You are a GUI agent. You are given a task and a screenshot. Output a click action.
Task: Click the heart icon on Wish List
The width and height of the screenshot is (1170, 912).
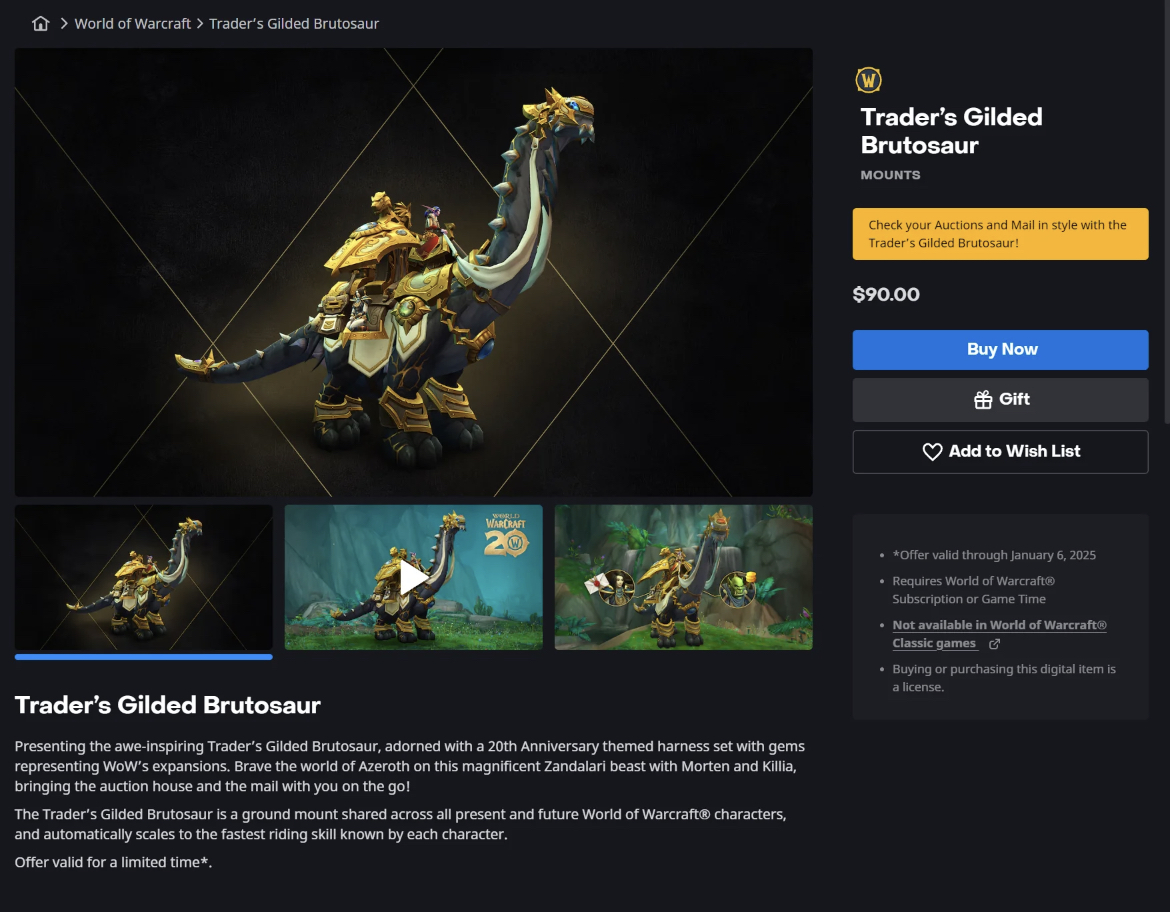pyautogui.click(x=932, y=452)
